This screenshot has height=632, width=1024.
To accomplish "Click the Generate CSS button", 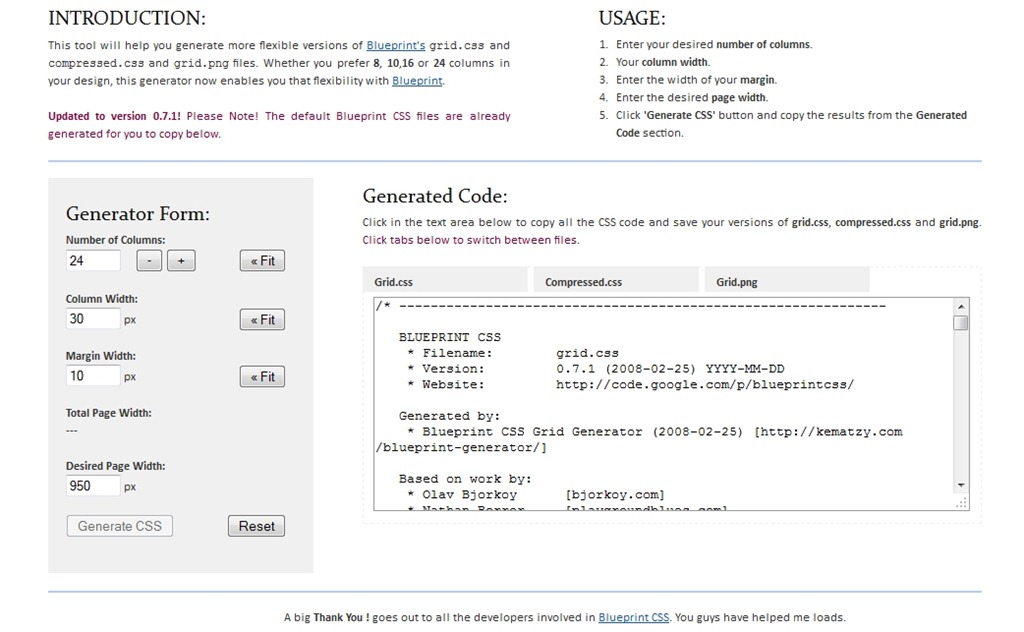I will [120, 526].
